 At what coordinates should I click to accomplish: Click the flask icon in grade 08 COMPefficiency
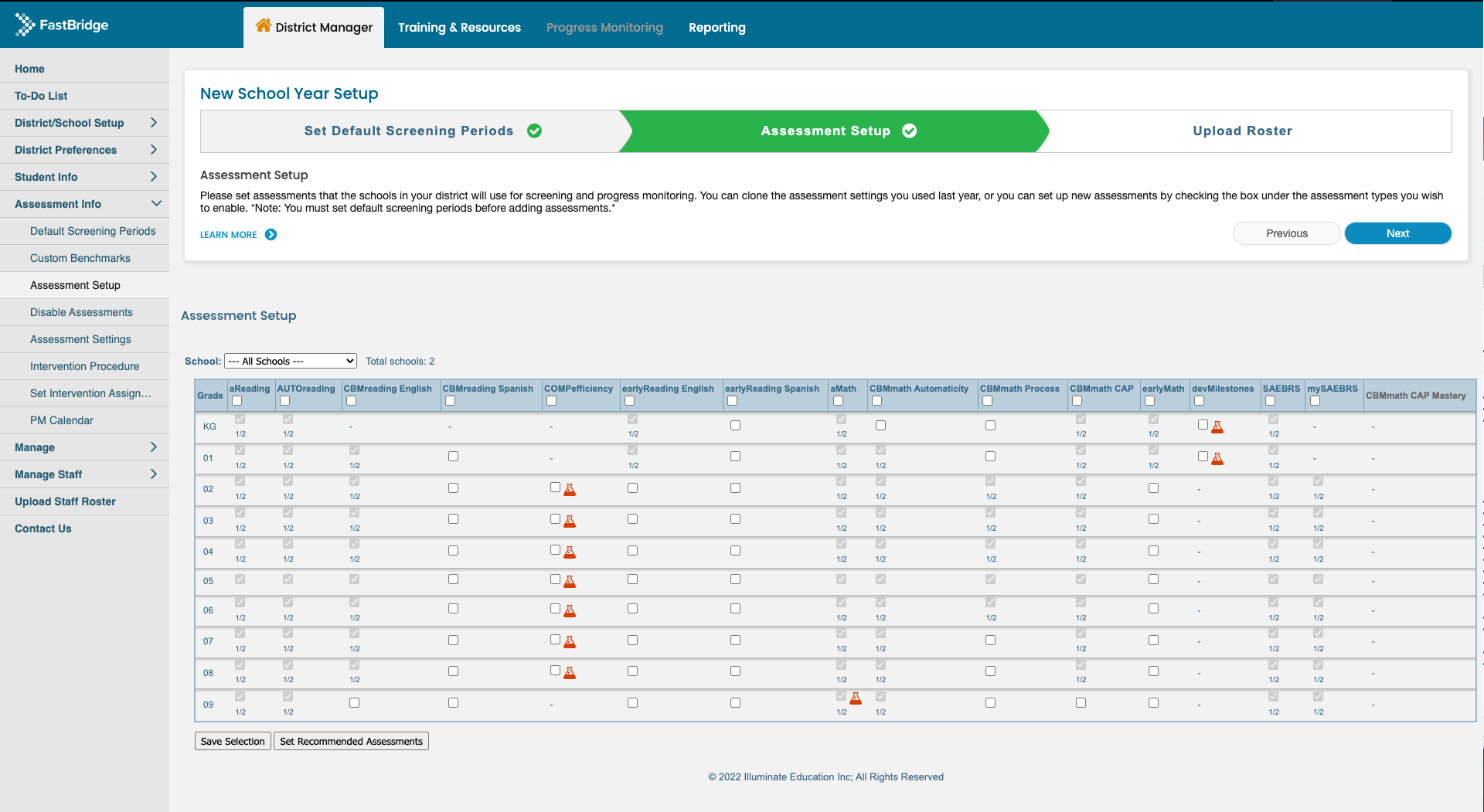point(570,672)
